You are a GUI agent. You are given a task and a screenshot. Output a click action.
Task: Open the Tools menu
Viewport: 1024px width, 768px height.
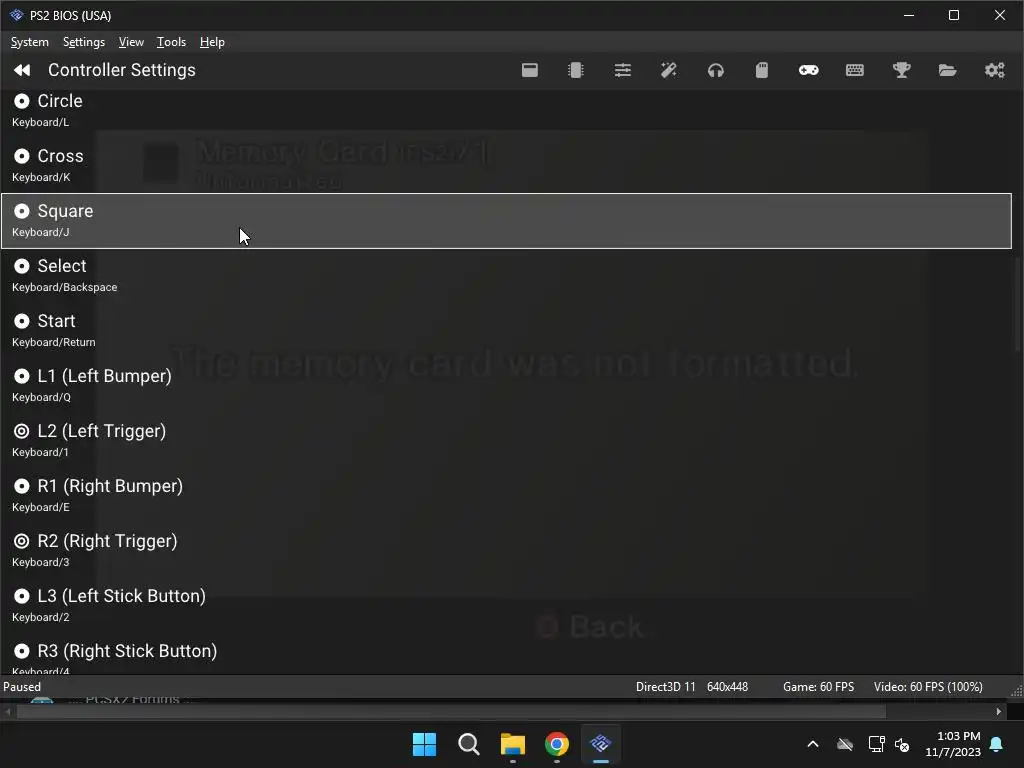click(171, 42)
